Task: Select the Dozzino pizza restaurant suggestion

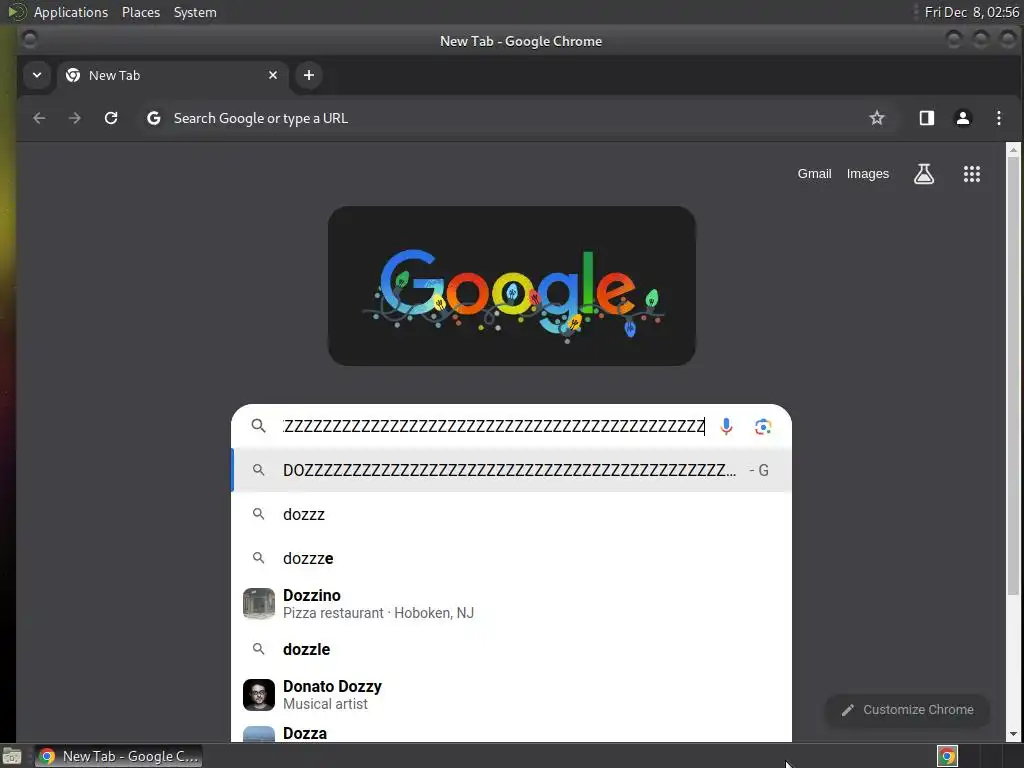Action: tap(511, 604)
